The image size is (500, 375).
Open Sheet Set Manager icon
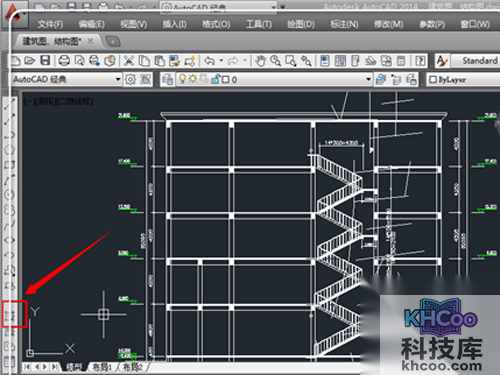click(x=371, y=61)
